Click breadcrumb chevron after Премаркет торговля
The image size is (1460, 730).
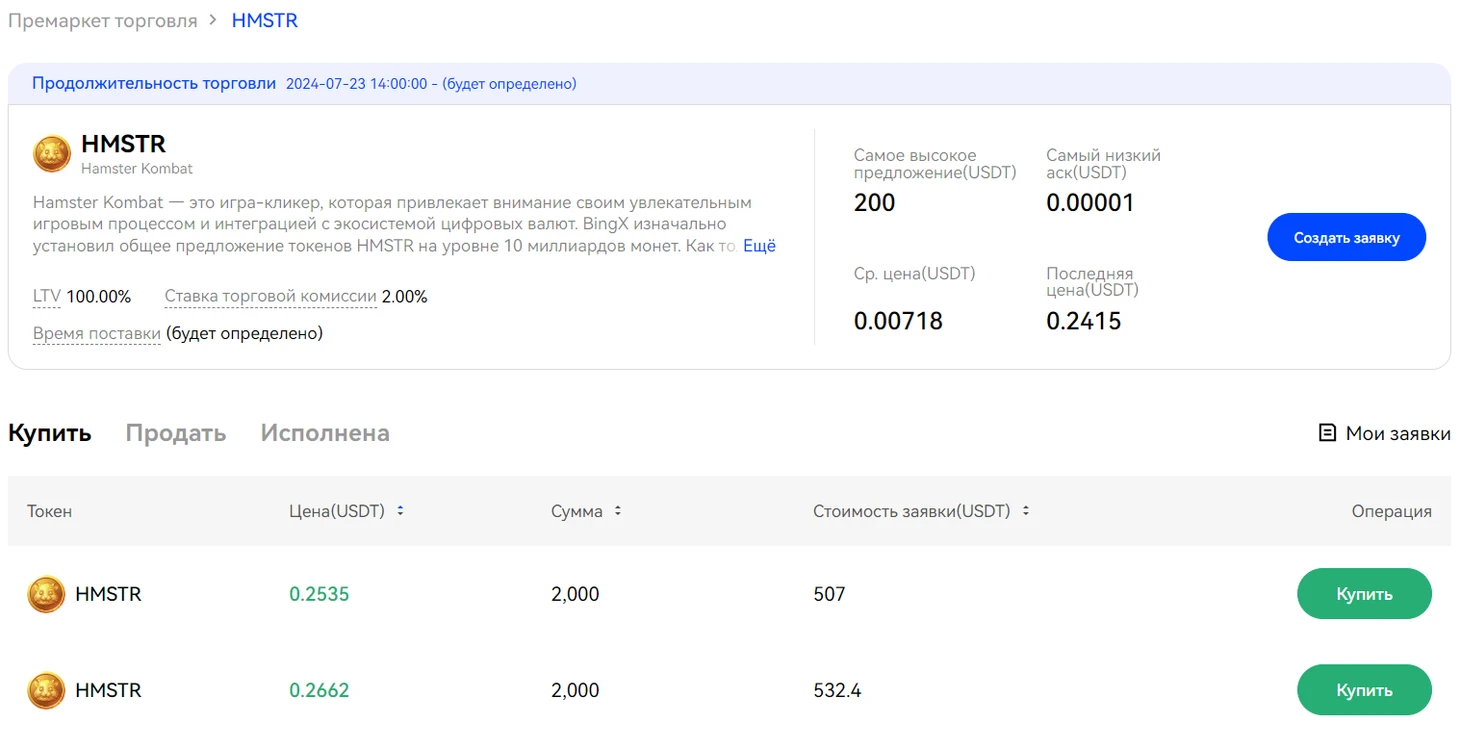click(x=214, y=21)
